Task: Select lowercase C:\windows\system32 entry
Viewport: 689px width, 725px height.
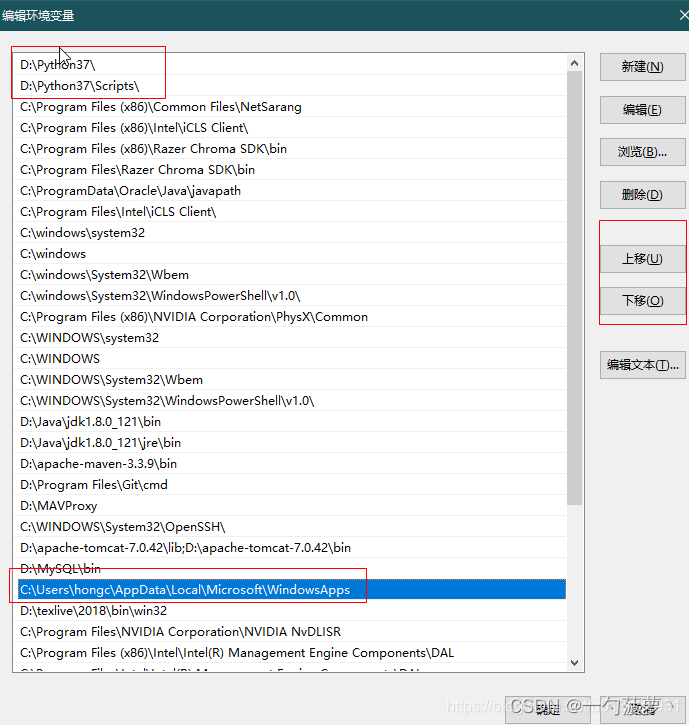Action: tap(289, 233)
